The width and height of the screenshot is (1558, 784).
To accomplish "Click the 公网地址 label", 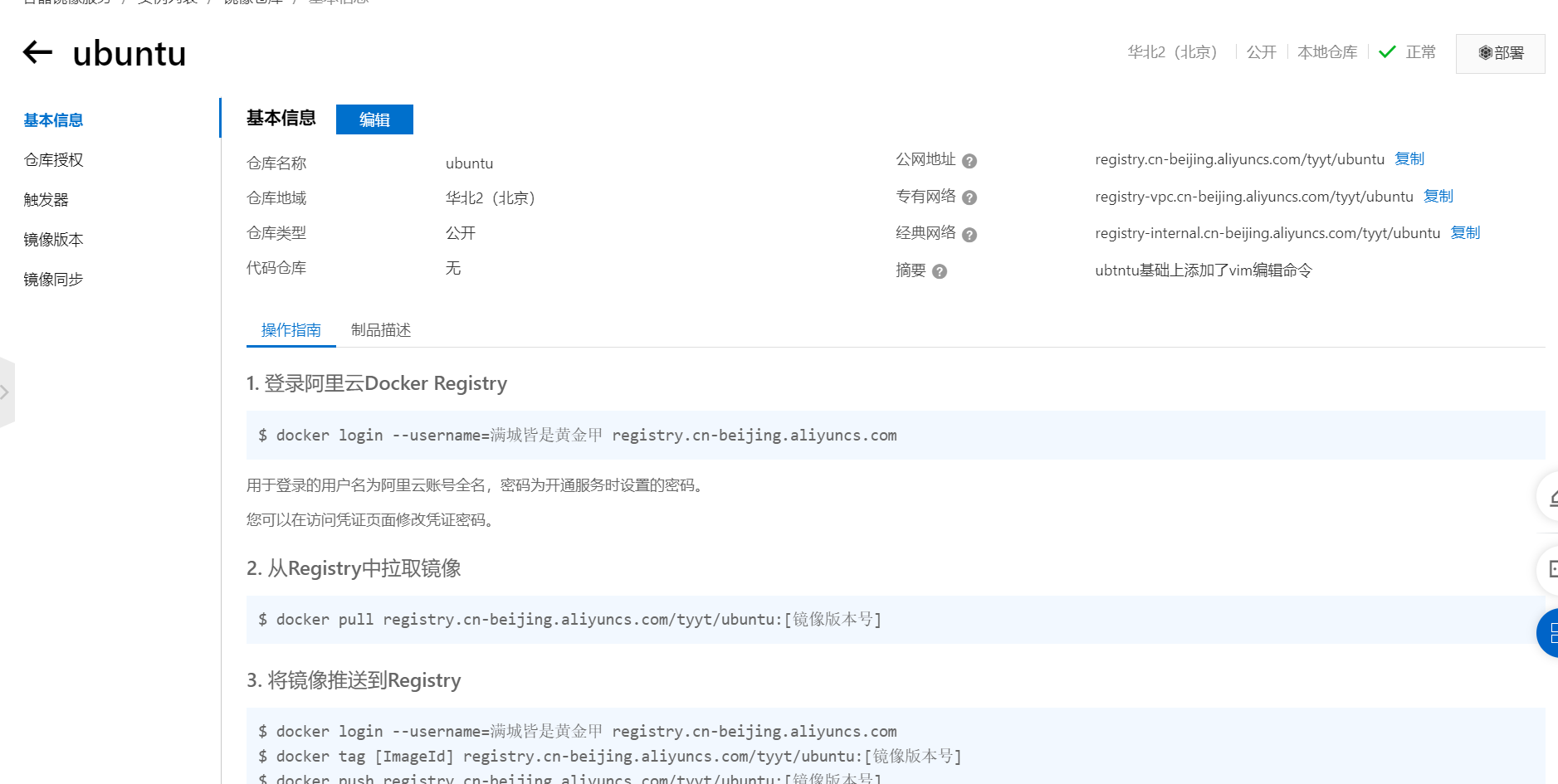I will [926, 159].
